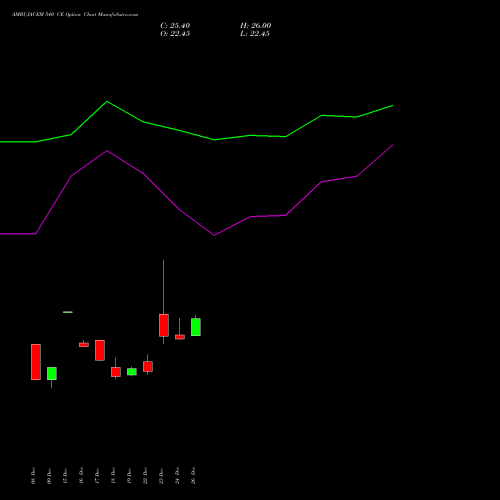Click the open value O: 22.45
The height and width of the screenshot is (500, 500).
(175, 34)
